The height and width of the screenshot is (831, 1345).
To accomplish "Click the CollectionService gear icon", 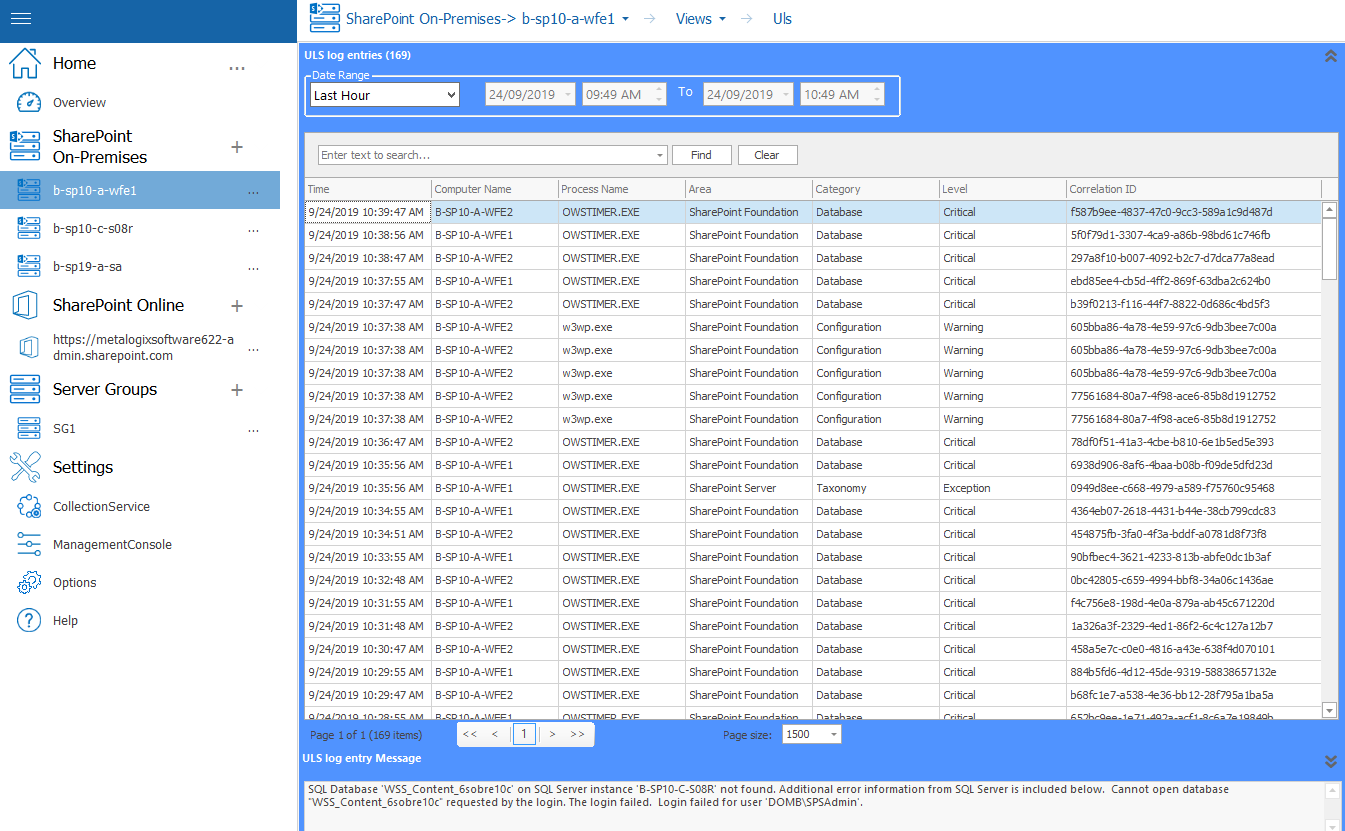I will (29, 507).
